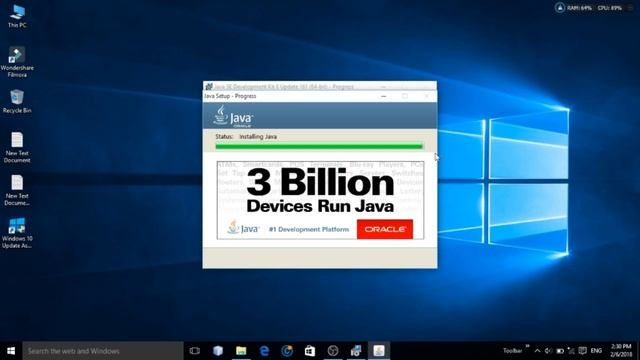Check the battery status tray icon
This screenshot has height=360, width=640.
560,351
